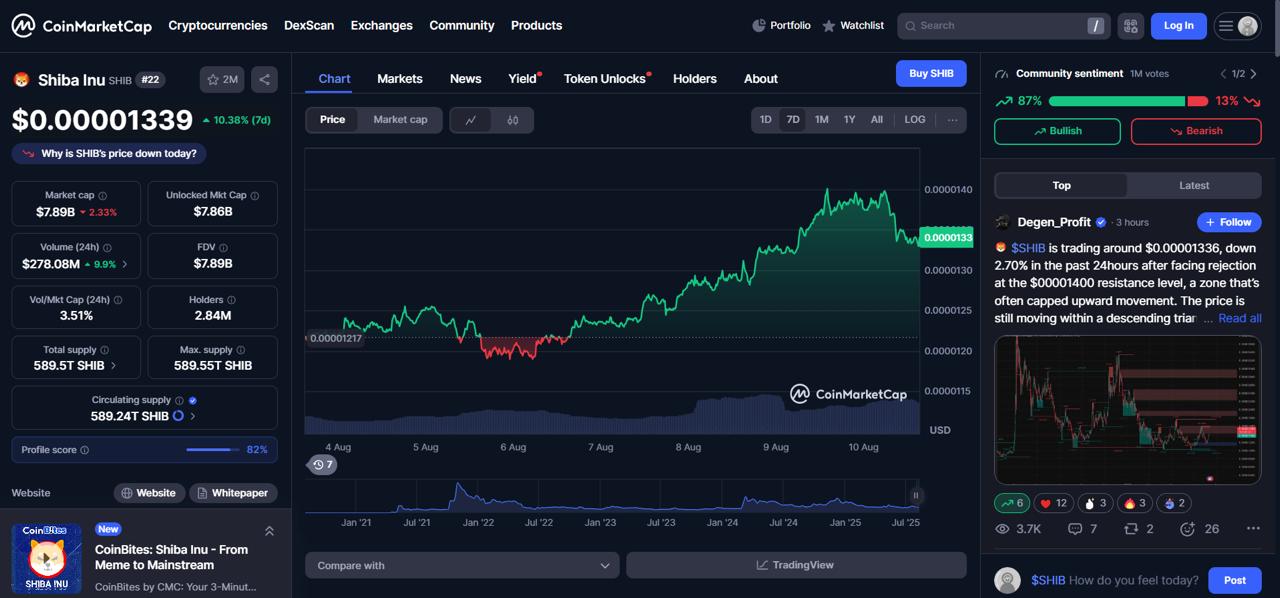The image size is (1280, 598).
Task: Vote Bullish on community sentiment
Action: [1057, 131]
